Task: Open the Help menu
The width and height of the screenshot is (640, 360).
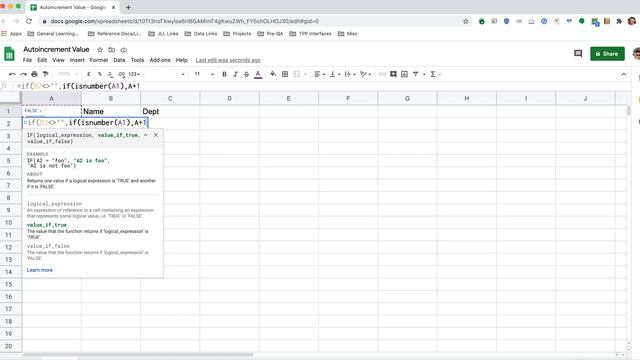Action: (182, 60)
